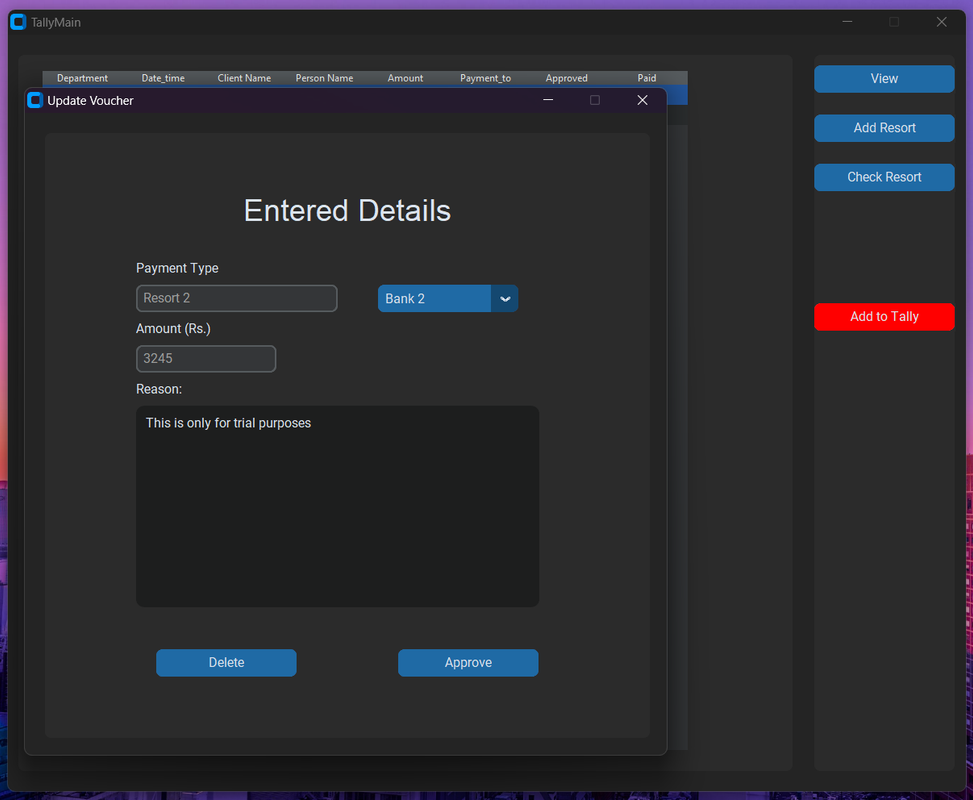Viewport: 973px width, 800px height.
Task: Click the Person Name column header
Action: [x=324, y=78]
